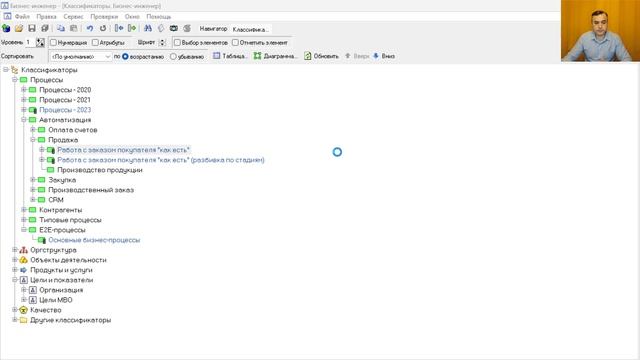Image resolution: width=640 pixels, height=360 pixels.
Task: Expand the Закупка node
Action: coord(33,180)
